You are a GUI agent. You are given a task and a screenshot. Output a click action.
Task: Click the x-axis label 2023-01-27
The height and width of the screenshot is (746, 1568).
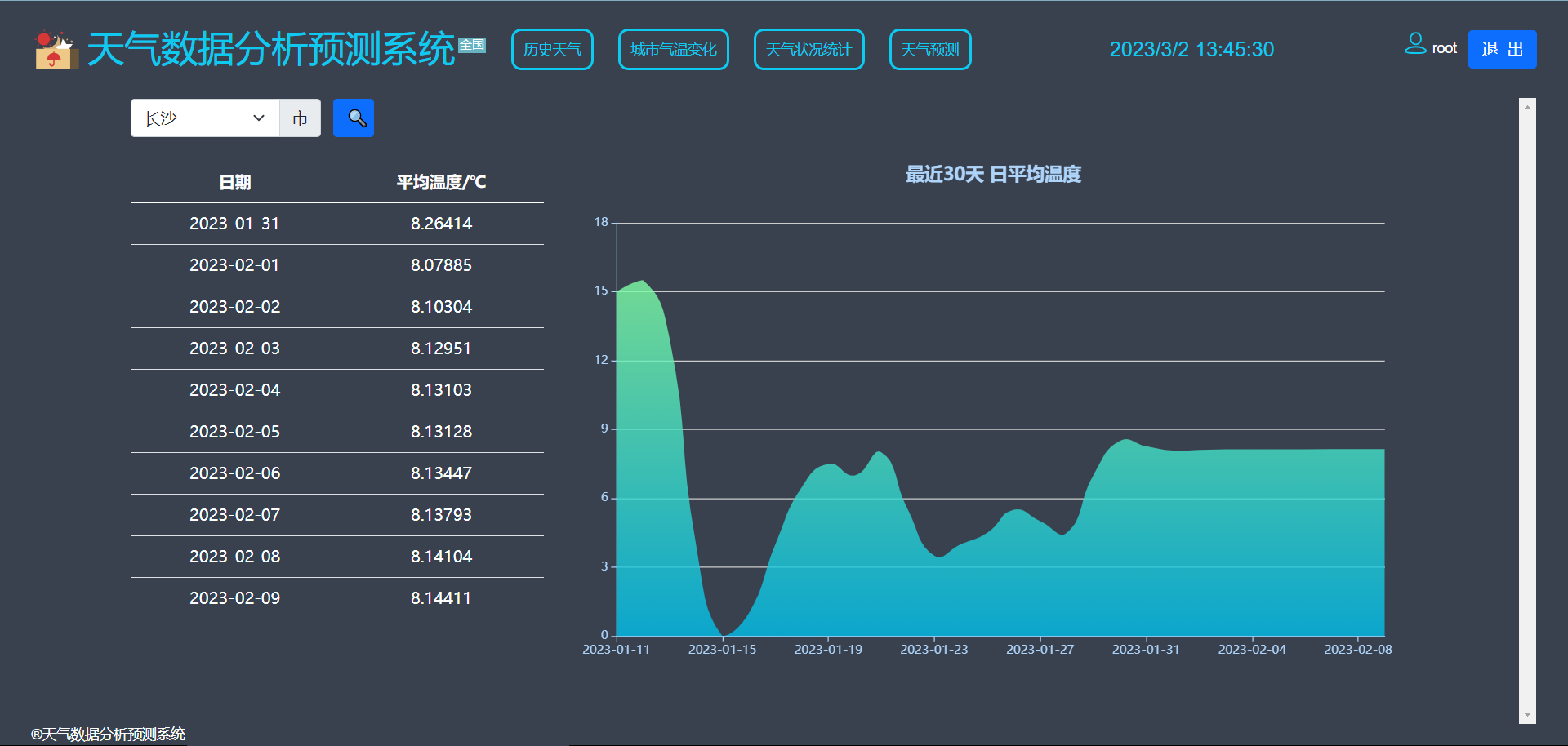pos(1040,650)
